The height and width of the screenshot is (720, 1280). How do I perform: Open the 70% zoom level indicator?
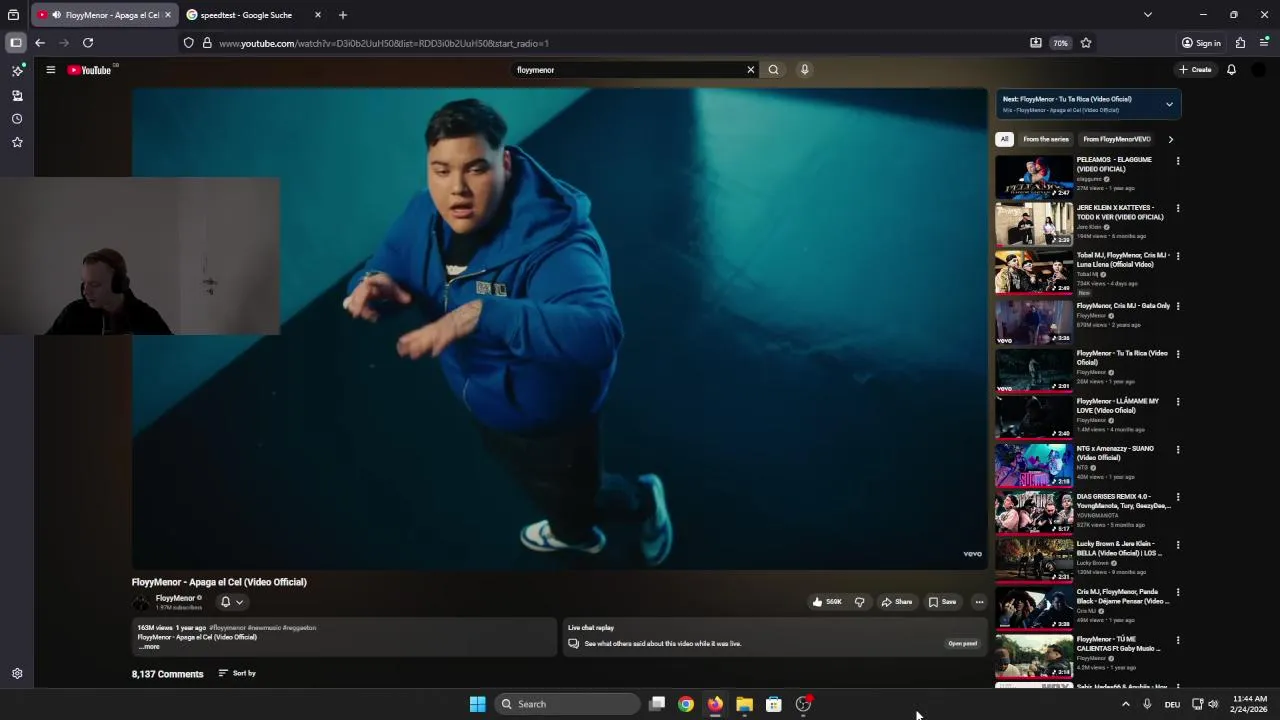coord(1060,43)
